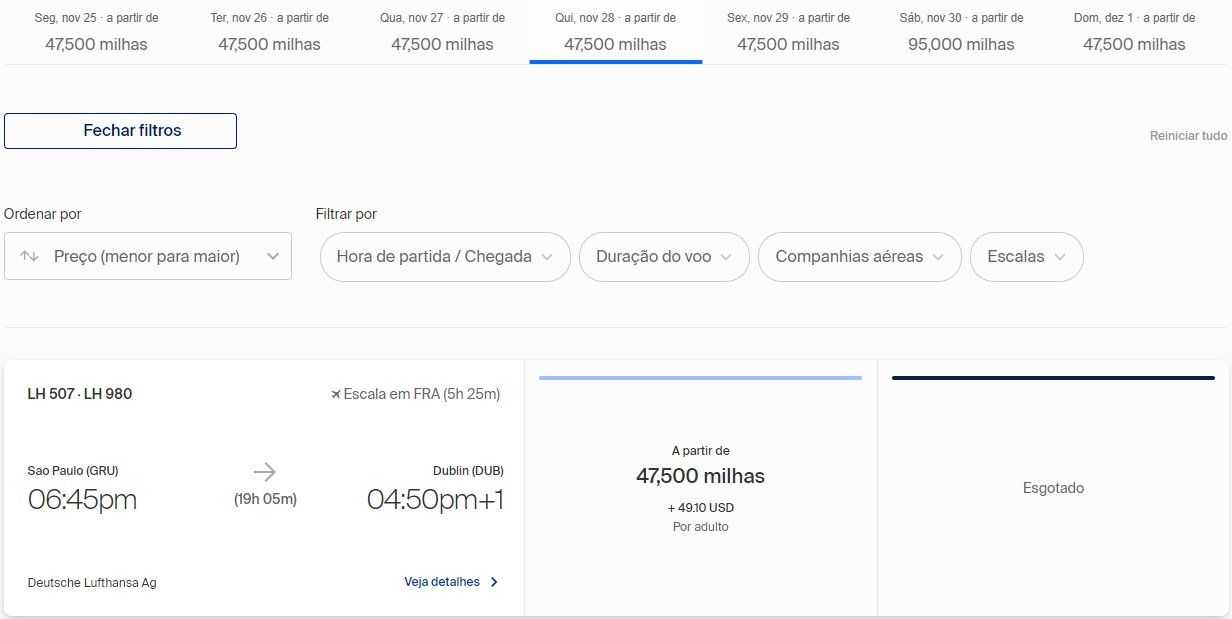
Task: Click the Esgotado fare cell
Action: [x=1053, y=488]
